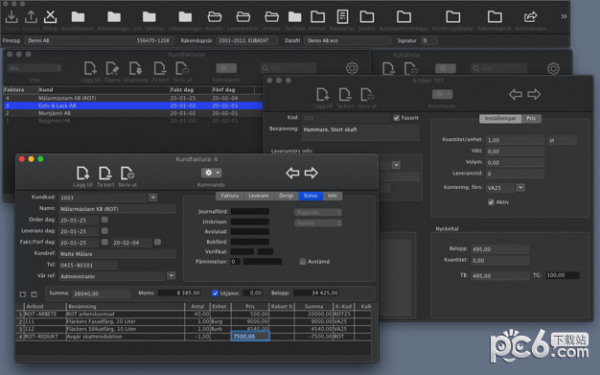Click Öppna edit icon in Kundfakturor window

pos(112,68)
